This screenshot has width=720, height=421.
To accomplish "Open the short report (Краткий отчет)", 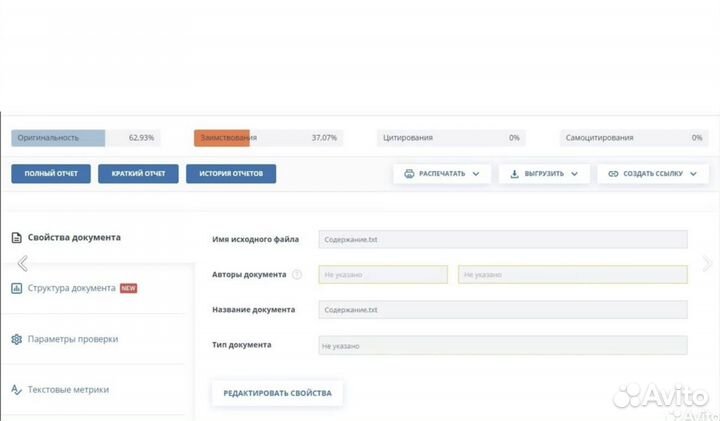I will (x=138, y=174).
